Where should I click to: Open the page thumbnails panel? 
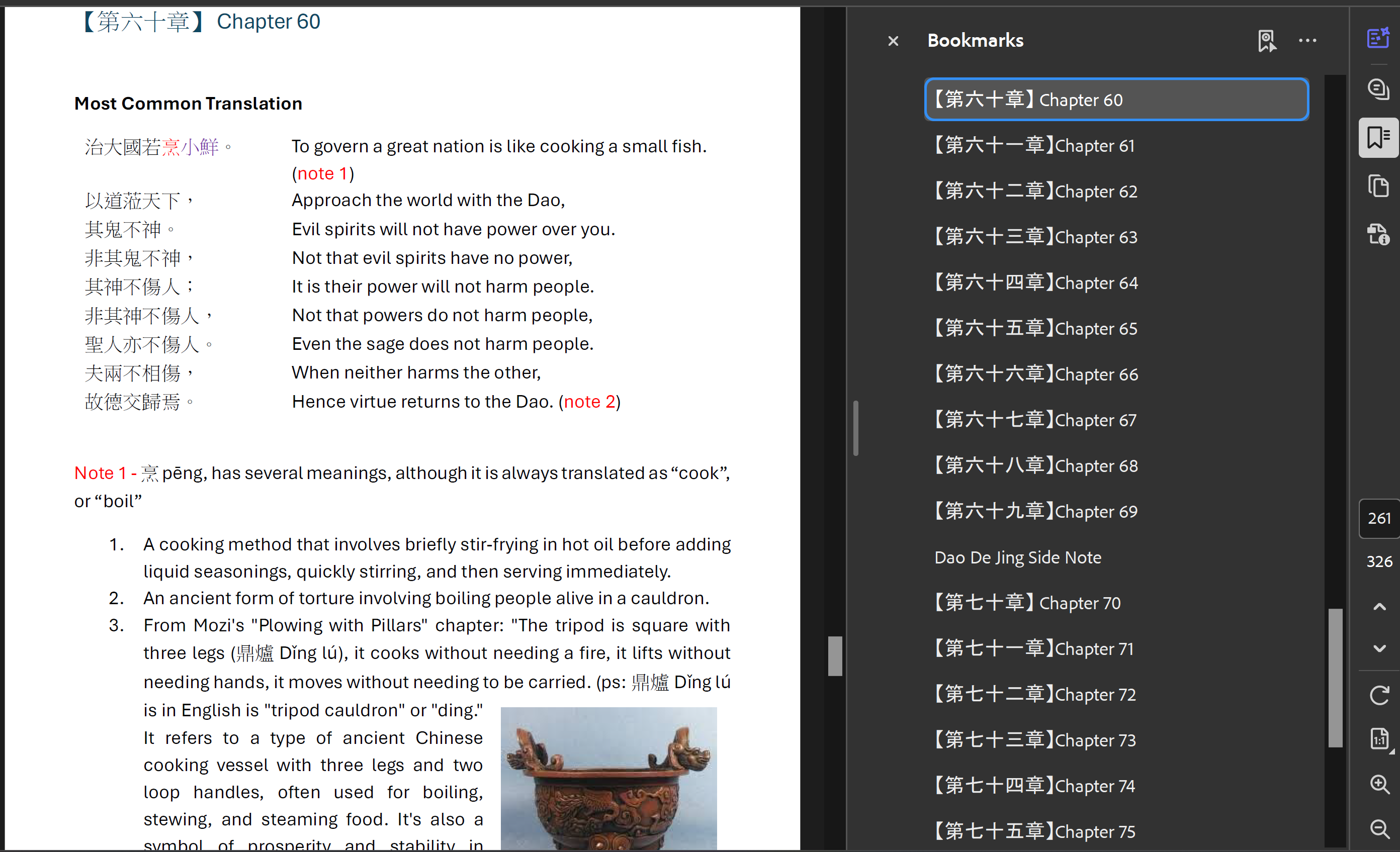[x=1378, y=186]
